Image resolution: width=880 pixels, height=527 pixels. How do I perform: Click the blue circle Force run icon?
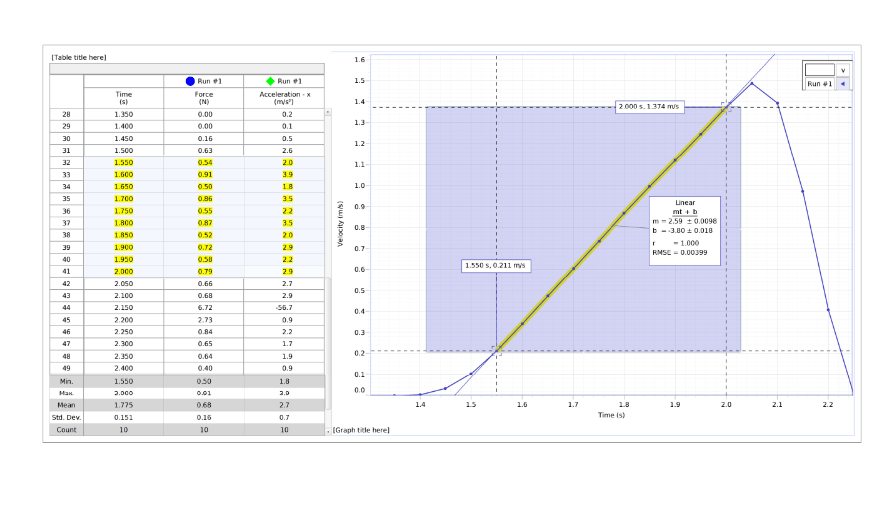(190, 81)
